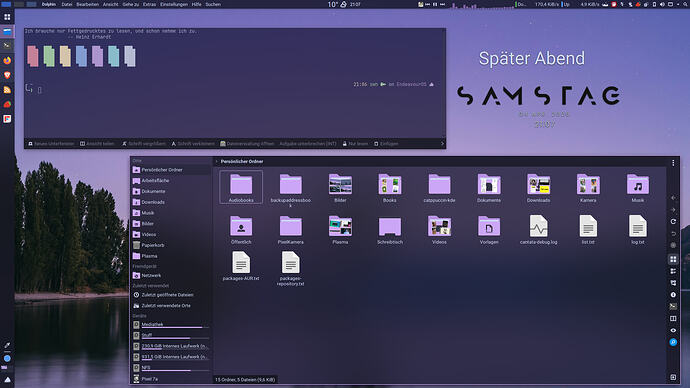Image resolution: width=690 pixels, height=388 pixels.
Task: Switch Dolphin to details tree view mode
Action: point(673,283)
